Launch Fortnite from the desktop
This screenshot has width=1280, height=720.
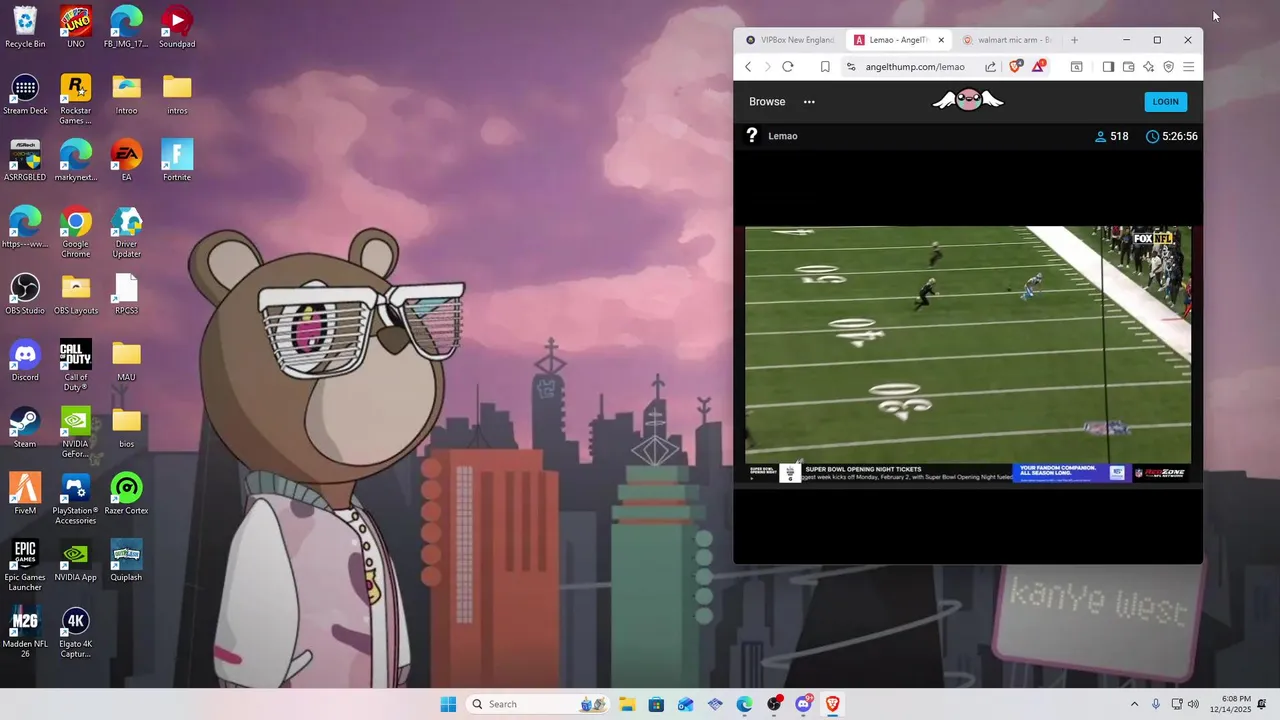177,160
